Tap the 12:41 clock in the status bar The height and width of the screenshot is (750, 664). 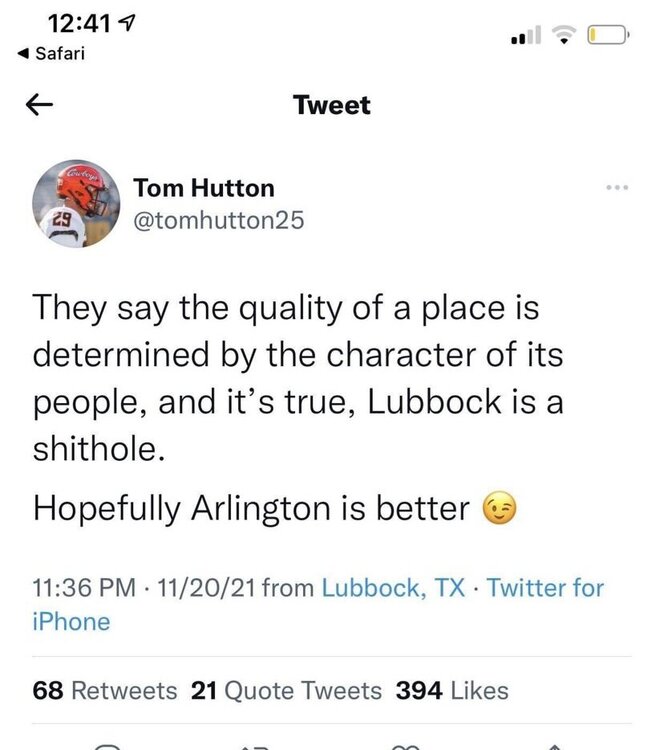click(78, 22)
